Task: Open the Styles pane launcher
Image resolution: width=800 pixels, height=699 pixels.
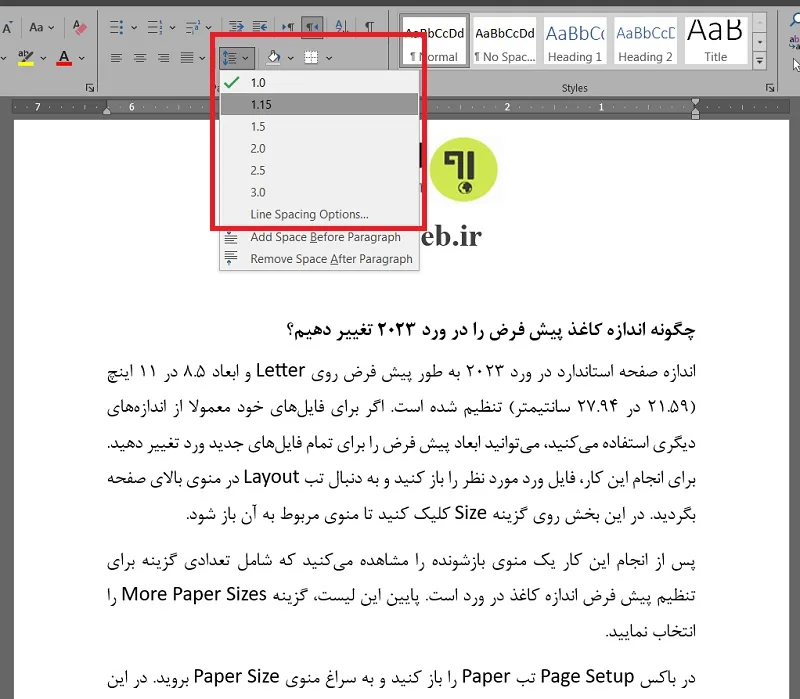Action: coord(770,88)
